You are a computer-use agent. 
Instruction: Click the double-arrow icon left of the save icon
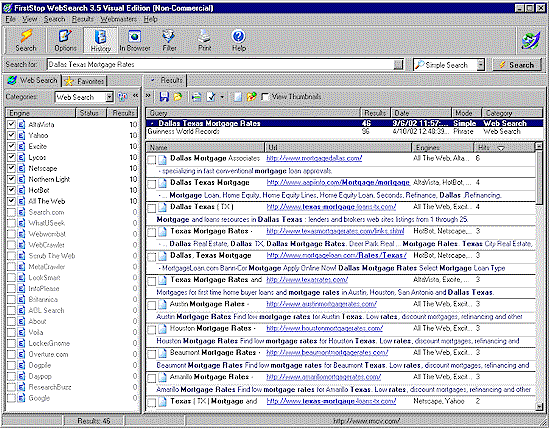[x=148, y=95]
